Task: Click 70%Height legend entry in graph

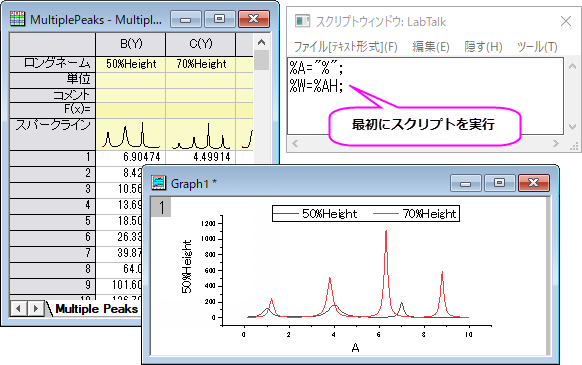Action: 415,214
